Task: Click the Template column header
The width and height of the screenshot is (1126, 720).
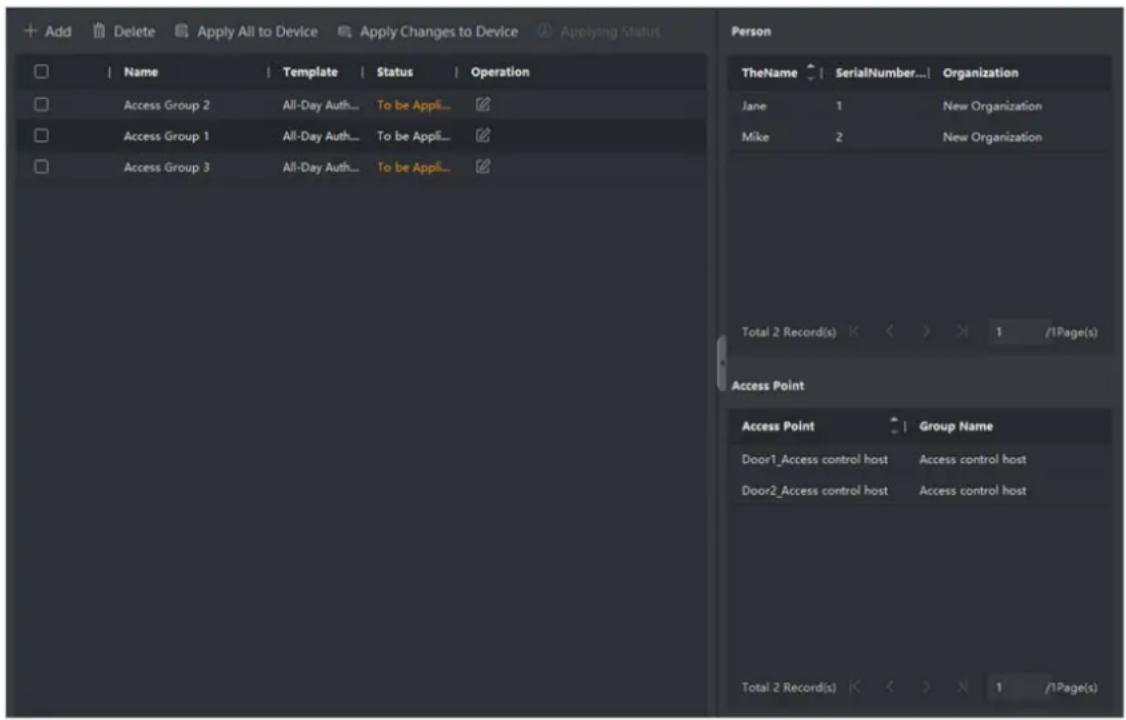Action: (x=310, y=72)
